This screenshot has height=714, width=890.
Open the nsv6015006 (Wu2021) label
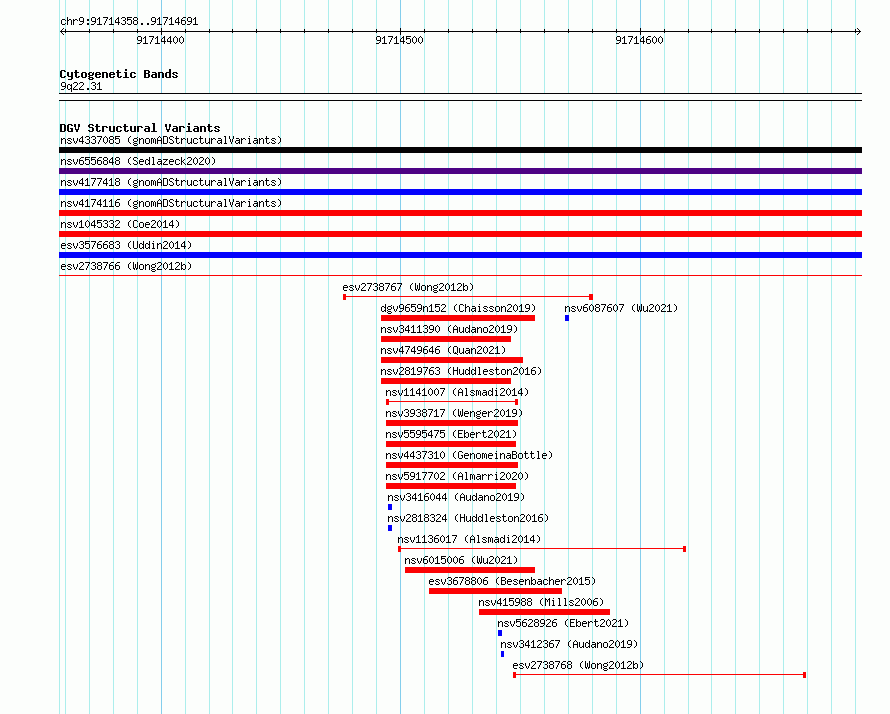point(461,560)
